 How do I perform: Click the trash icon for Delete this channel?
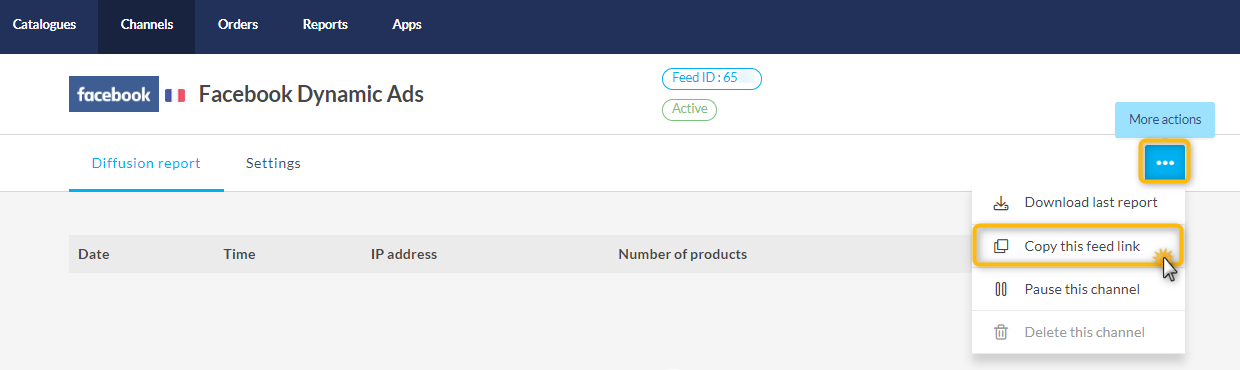point(1001,332)
